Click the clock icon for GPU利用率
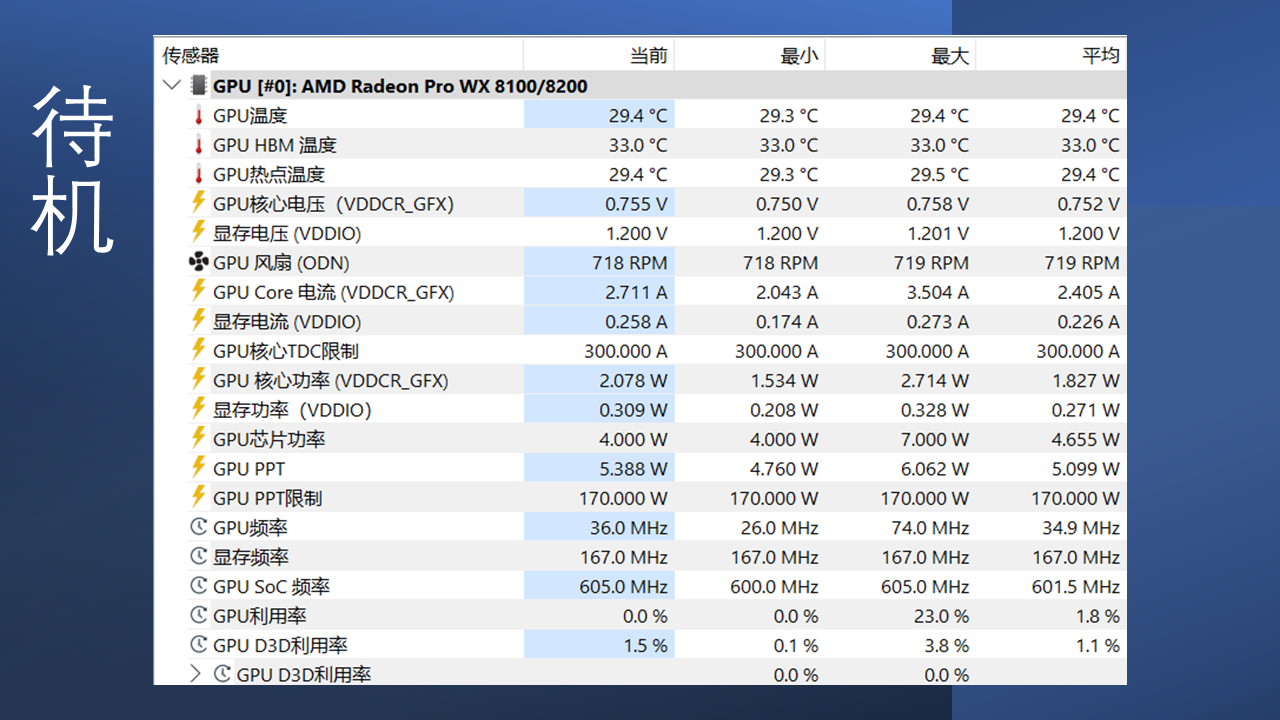 pyautogui.click(x=198, y=615)
